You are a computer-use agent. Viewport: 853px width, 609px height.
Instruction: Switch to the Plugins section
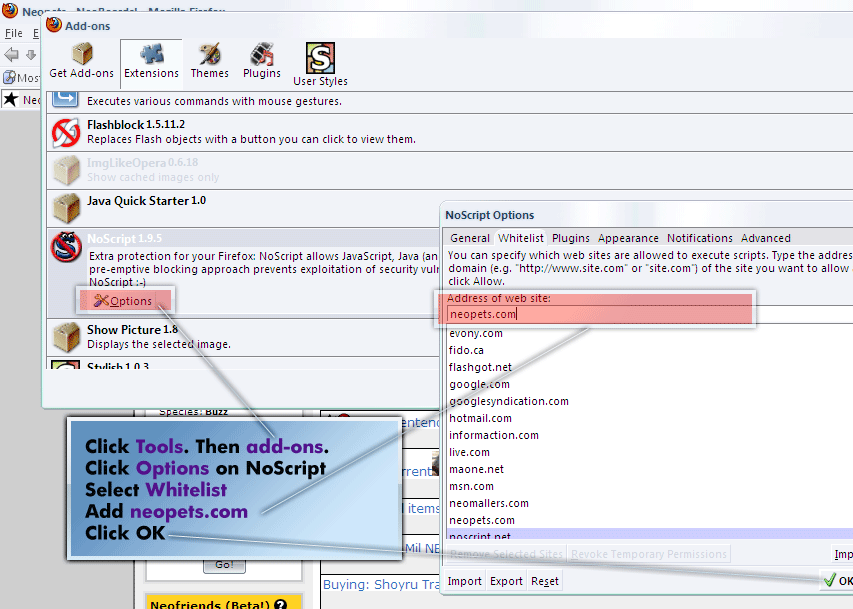coord(262,61)
